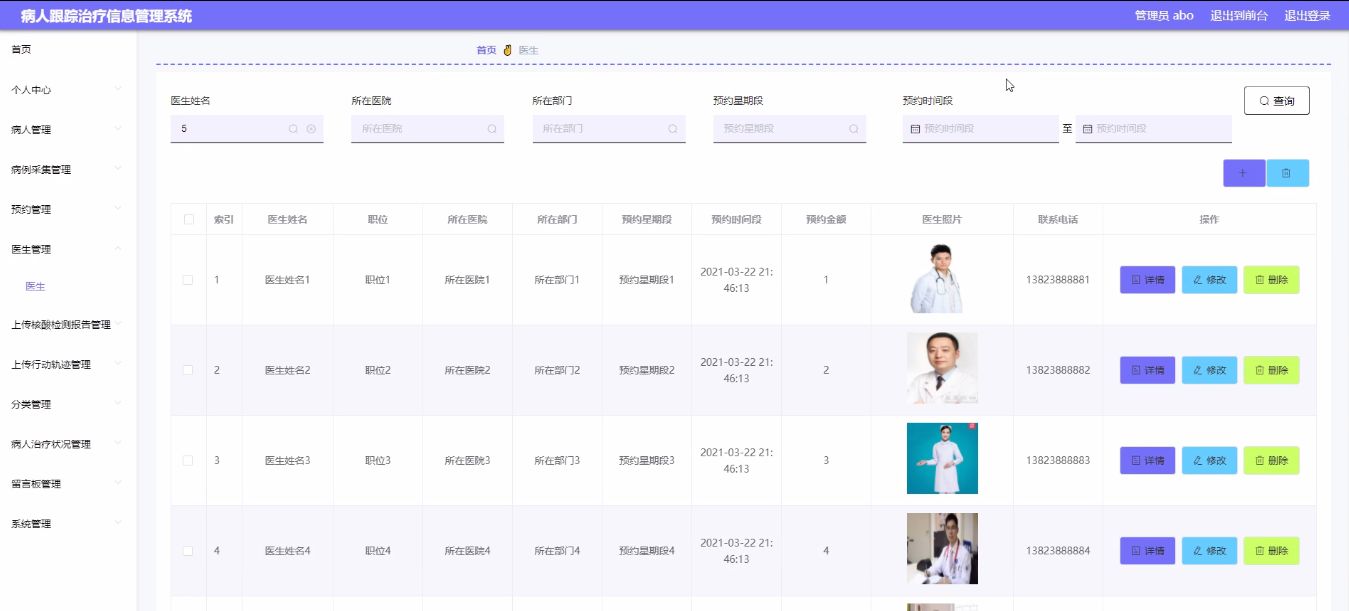Image resolution: width=1349 pixels, height=611 pixels.
Task: Click the search icon in 所在医院 field
Action: [x=492, y=129]
